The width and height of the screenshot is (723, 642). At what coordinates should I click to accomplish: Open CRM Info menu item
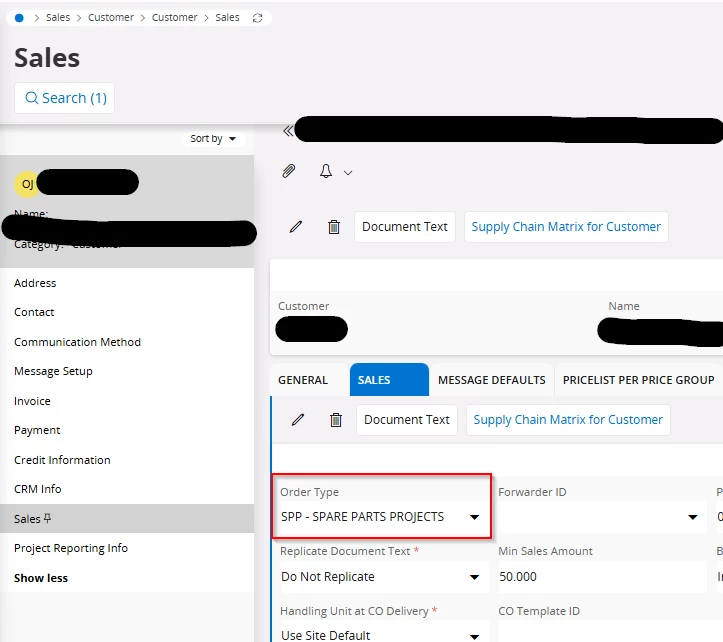click(x=127, y=489)
